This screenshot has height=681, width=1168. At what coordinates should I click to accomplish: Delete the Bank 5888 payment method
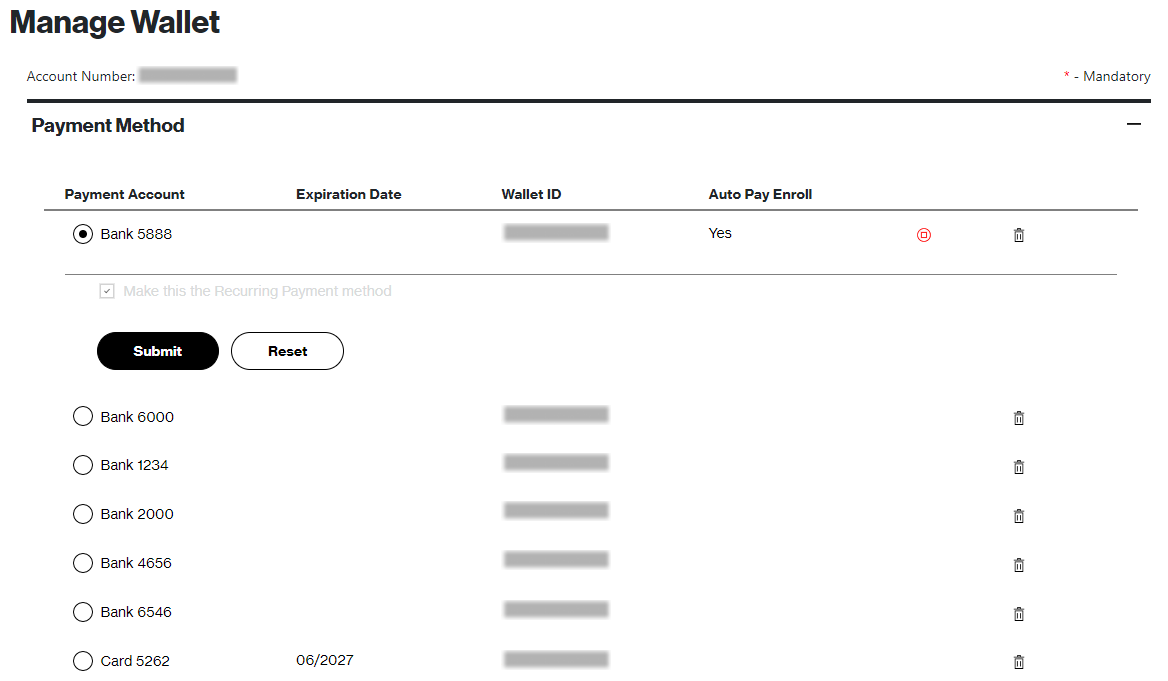point(1019,234)
